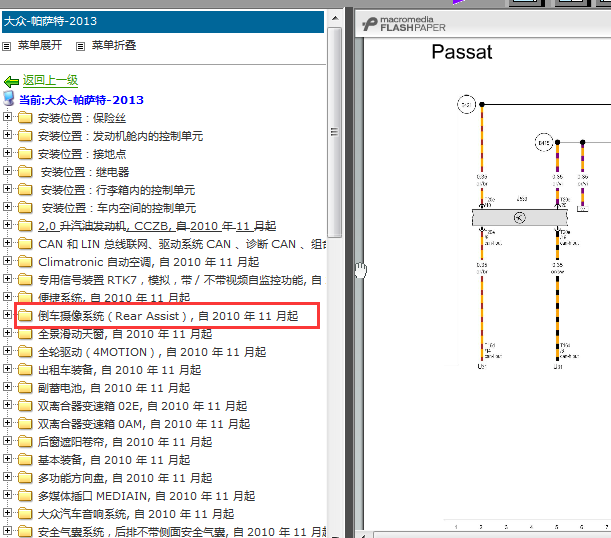Expand the 安装位置：发动机舱内的控制单元 node
Screen dimensions: 611x538
pyautogui.click(x=7, y=134)
